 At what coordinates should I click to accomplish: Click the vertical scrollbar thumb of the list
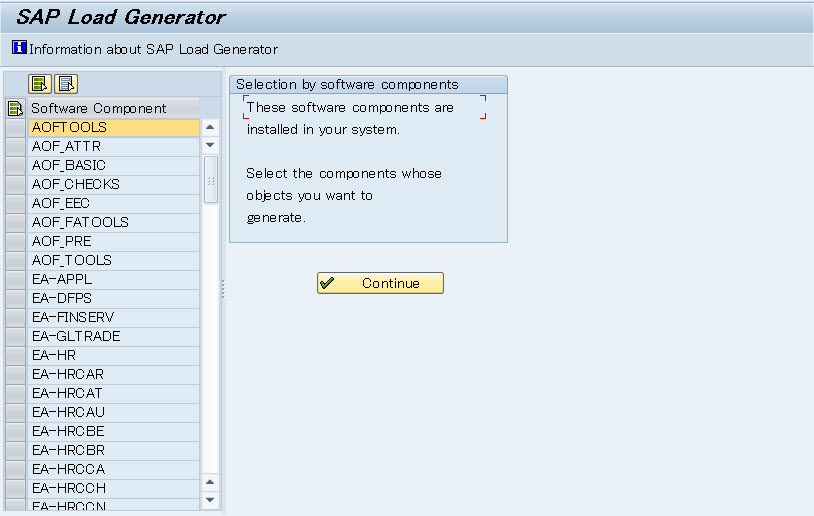(211, 180)
